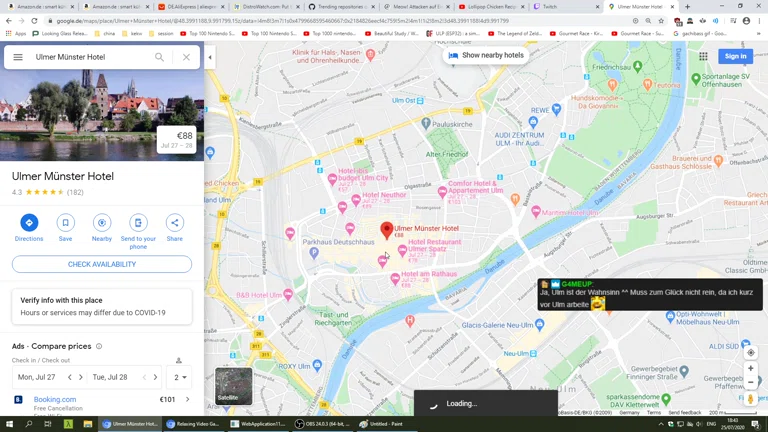This screenshot has height=432, width=768.
Task: Show nearby hotels on map
Action: tap(486, 55)
